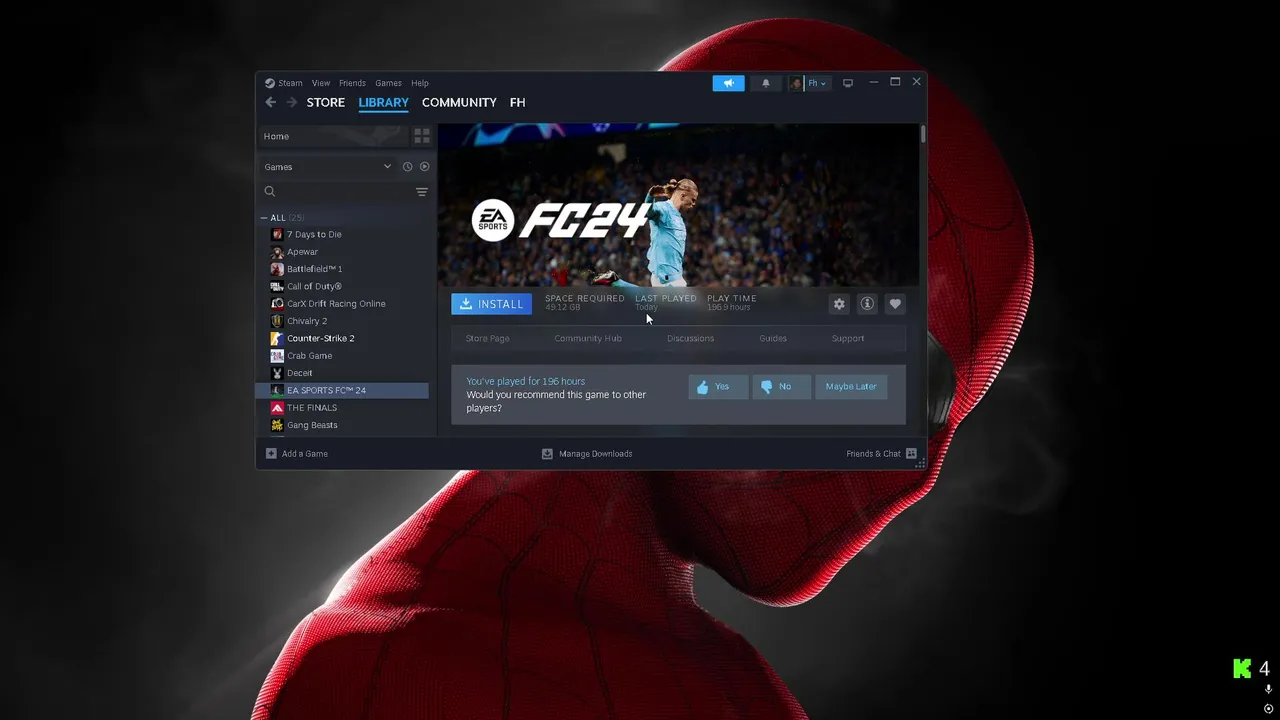Switch to the STORE tab
This screenshot has width=1280, height=720.
pyautogui.click(x=326, y=102)
